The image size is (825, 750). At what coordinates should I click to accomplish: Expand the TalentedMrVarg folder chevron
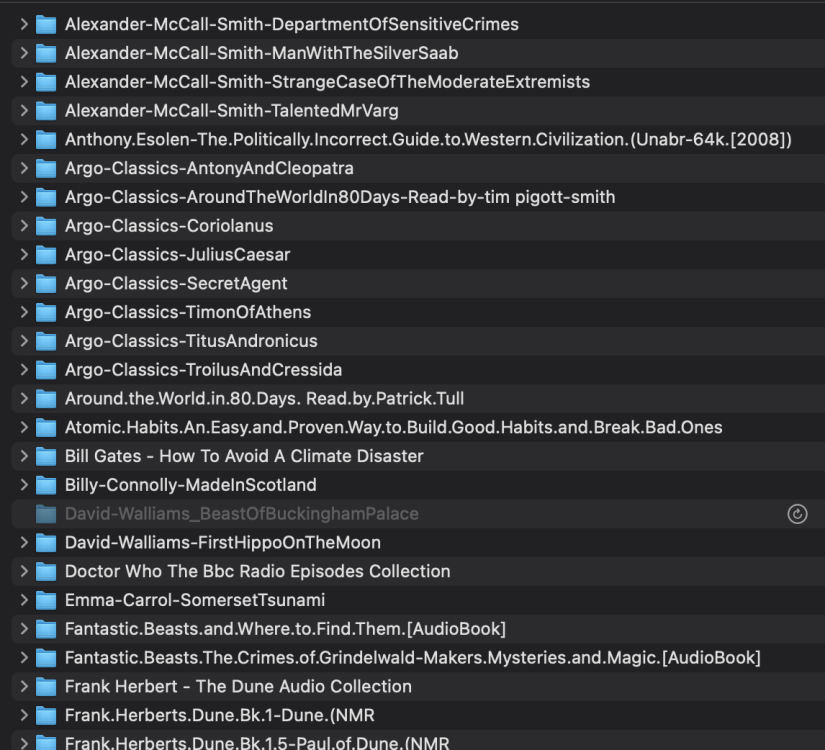point(24,111)
